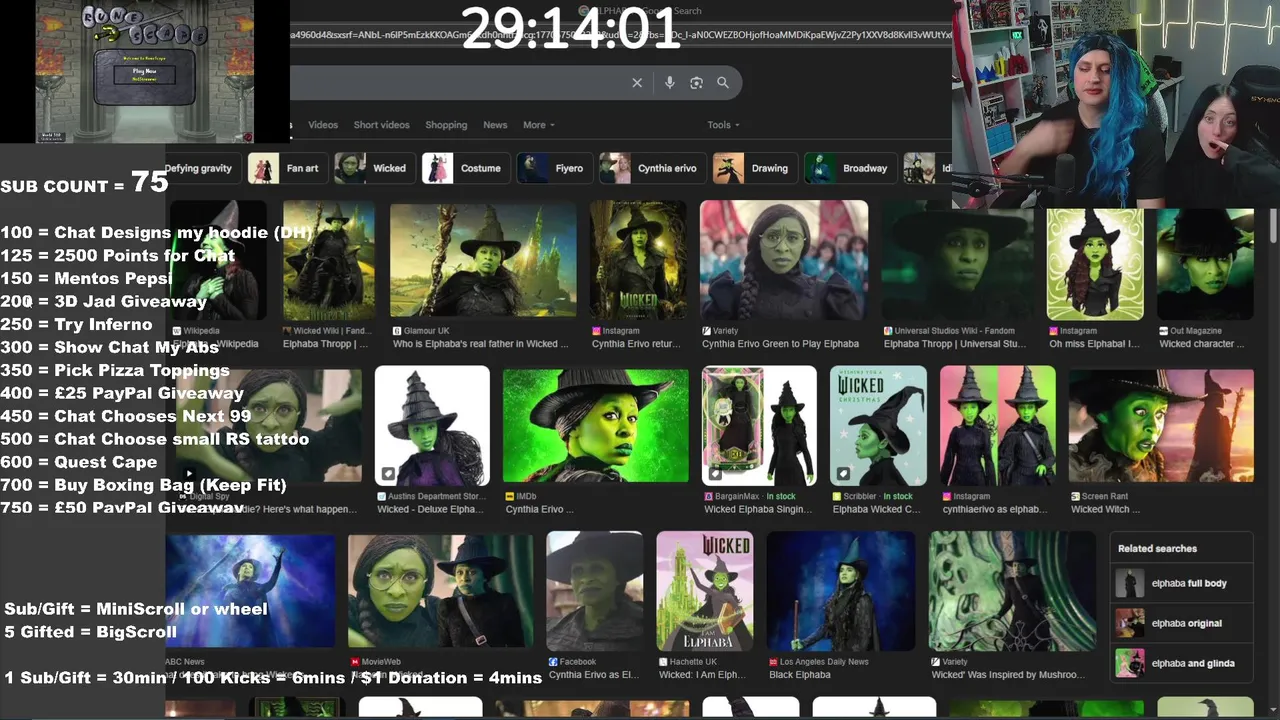Open the Tools dropdown
Viewport: 1280px width, 720px height.
[723, 125]
